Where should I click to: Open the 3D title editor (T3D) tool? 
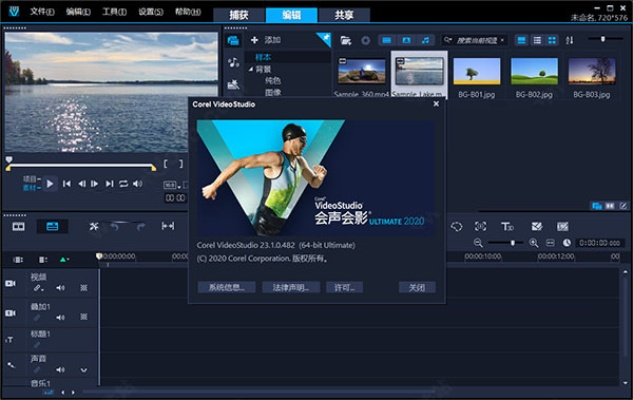click(508, 227)
